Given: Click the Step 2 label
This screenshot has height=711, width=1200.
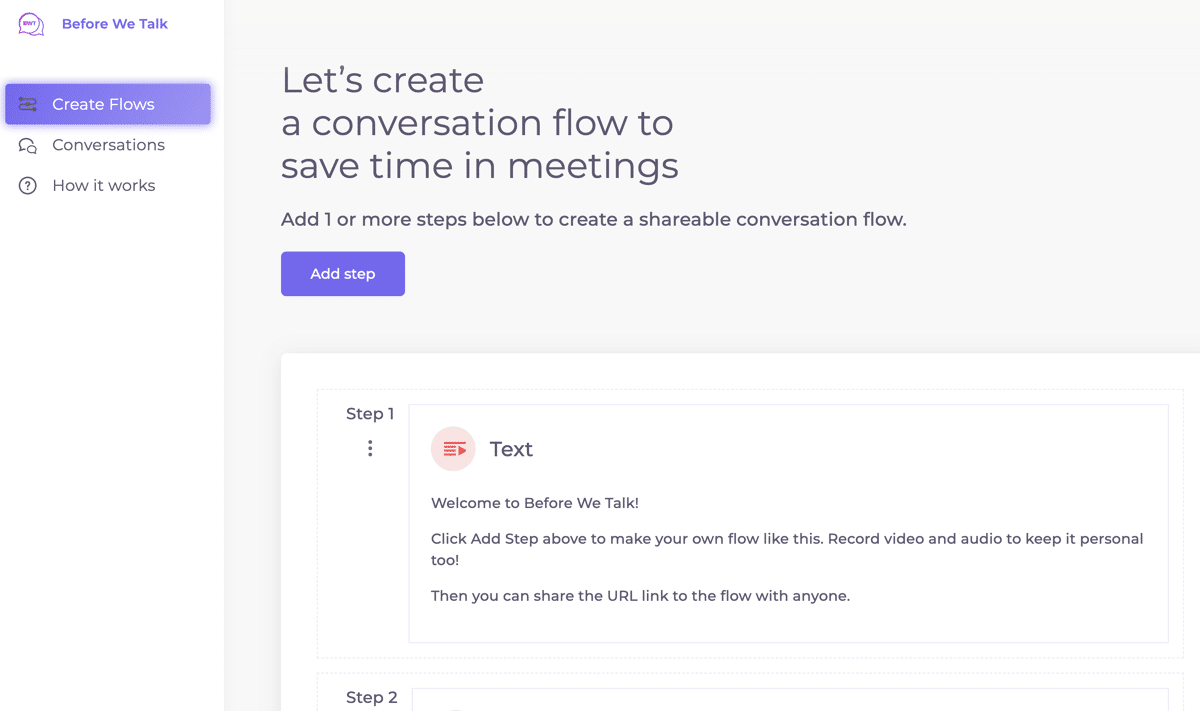Looking at the screenshot, I should (x=371, y=698).
